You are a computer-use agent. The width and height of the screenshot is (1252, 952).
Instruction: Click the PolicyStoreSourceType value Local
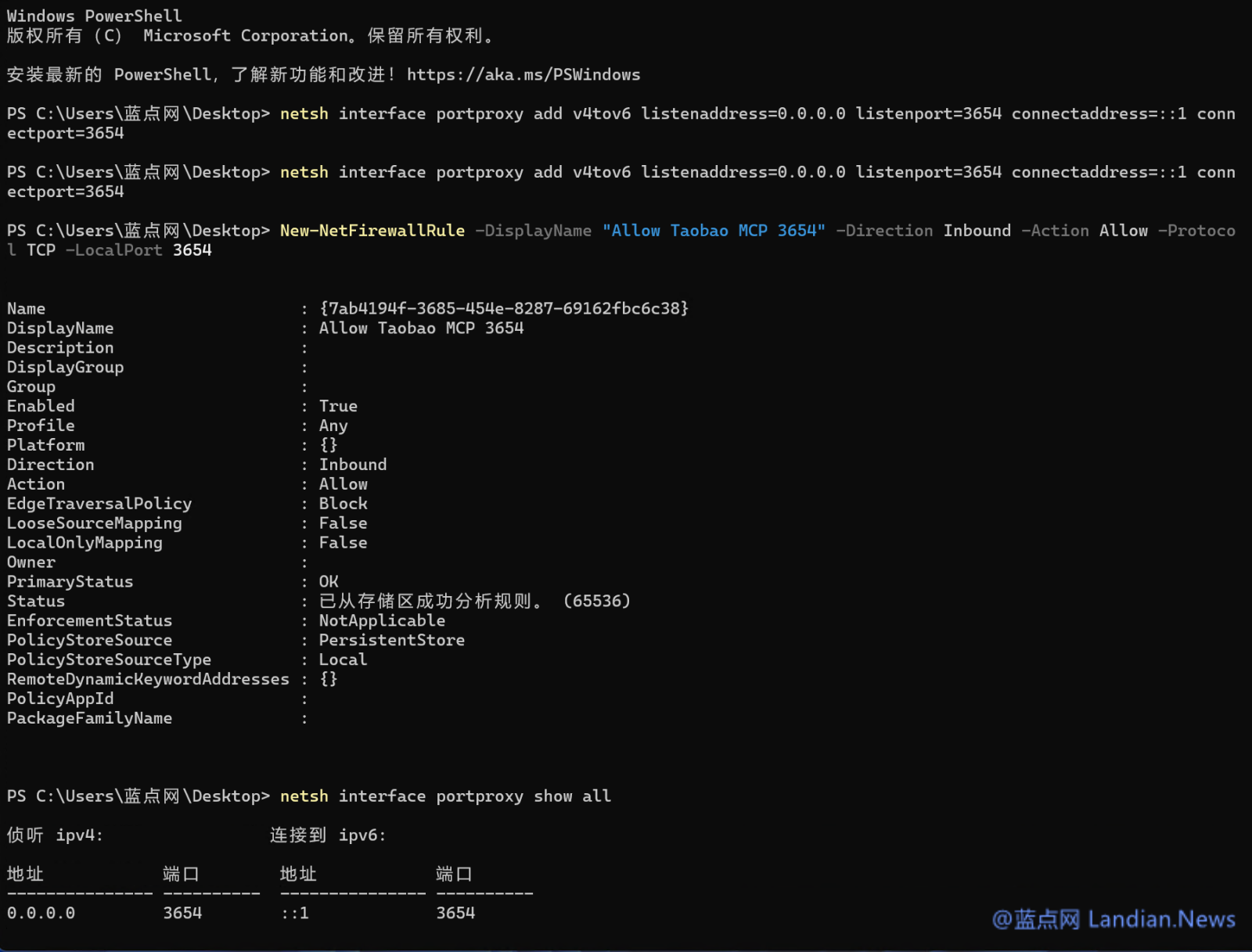click(343, 660)
